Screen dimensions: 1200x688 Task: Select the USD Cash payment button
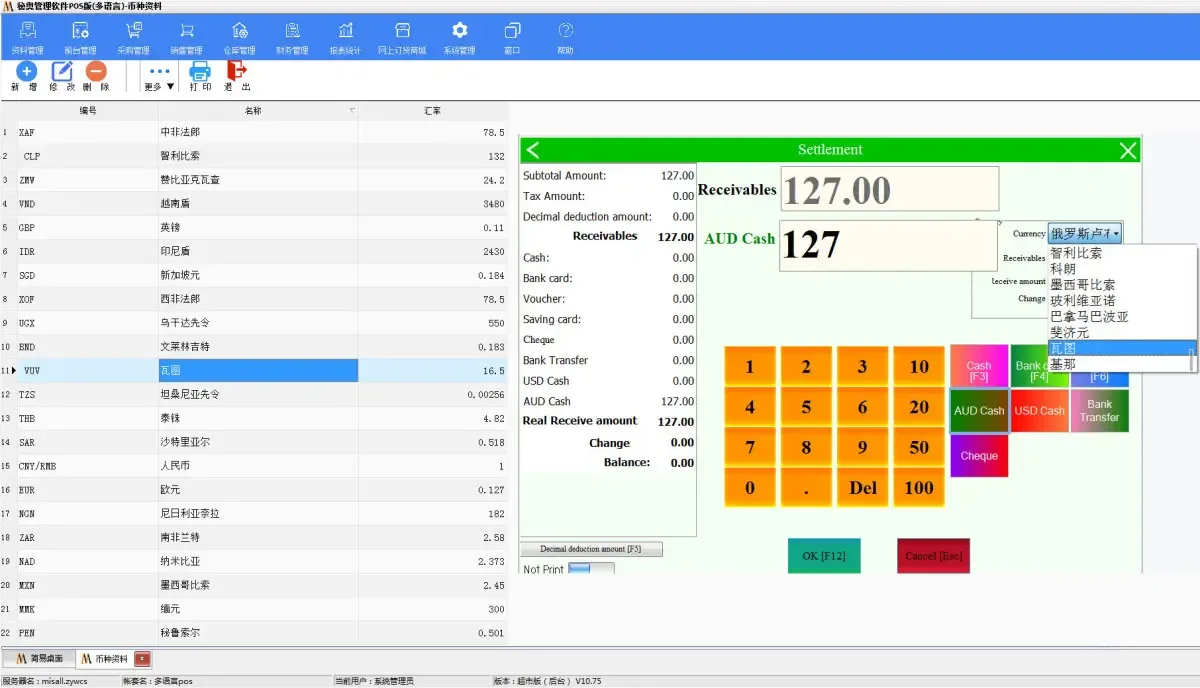pos(1040,411)
